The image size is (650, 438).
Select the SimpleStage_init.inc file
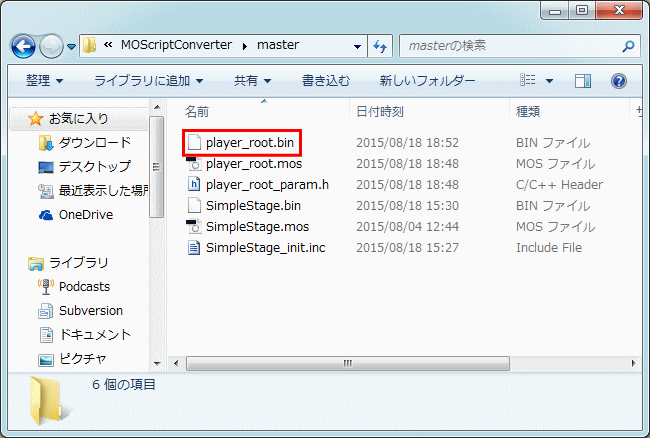coord(265,248)
